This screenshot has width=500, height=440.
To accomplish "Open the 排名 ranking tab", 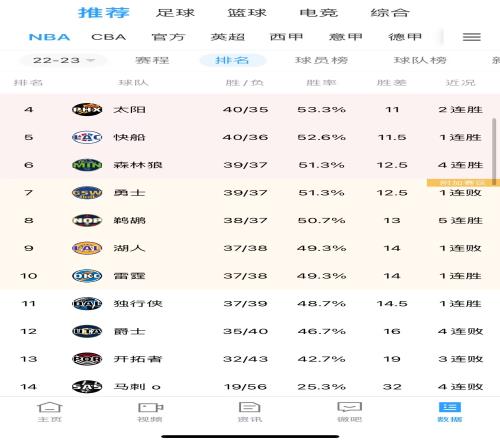I will point(232,60).
